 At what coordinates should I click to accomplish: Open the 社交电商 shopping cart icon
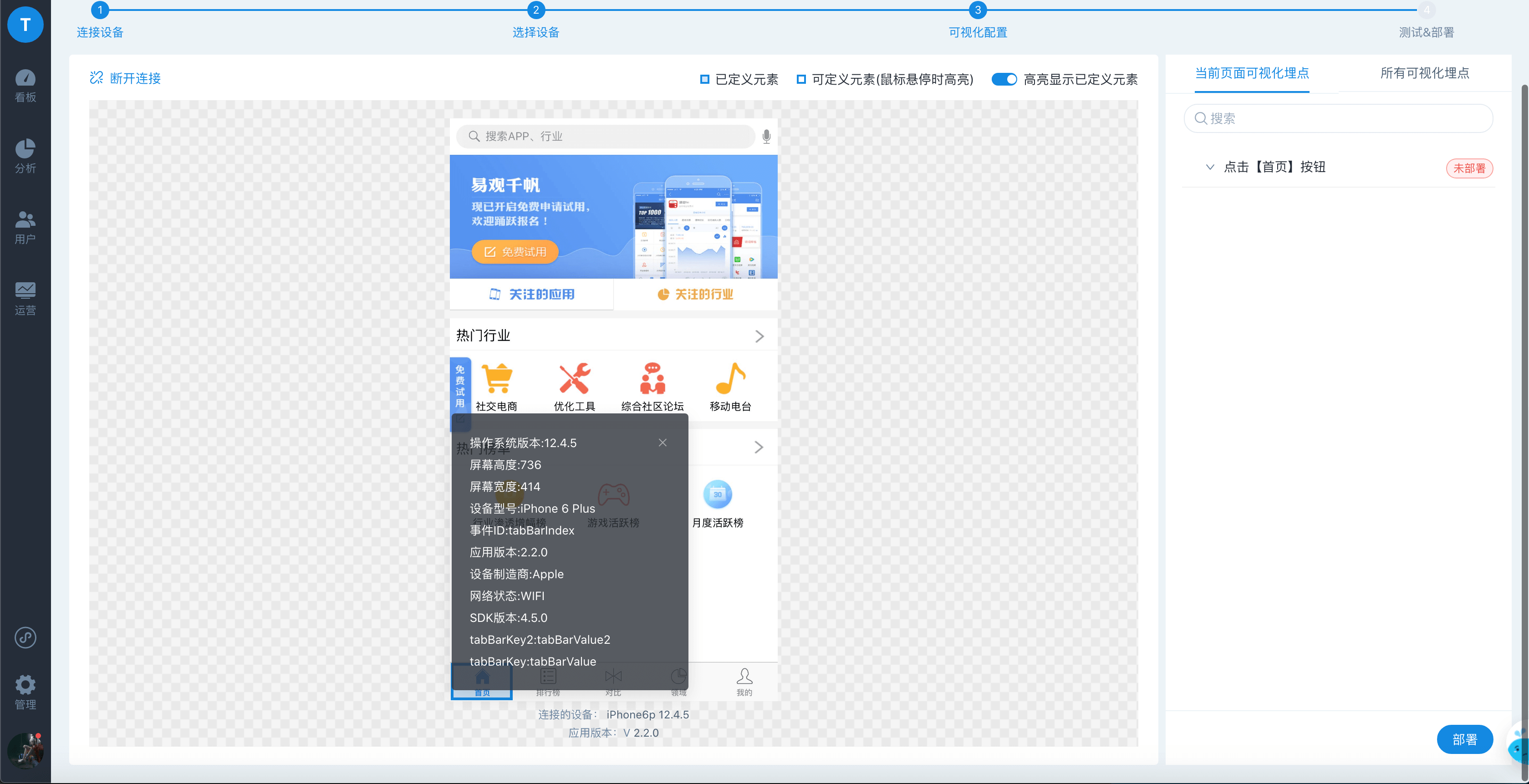point(497,378)
